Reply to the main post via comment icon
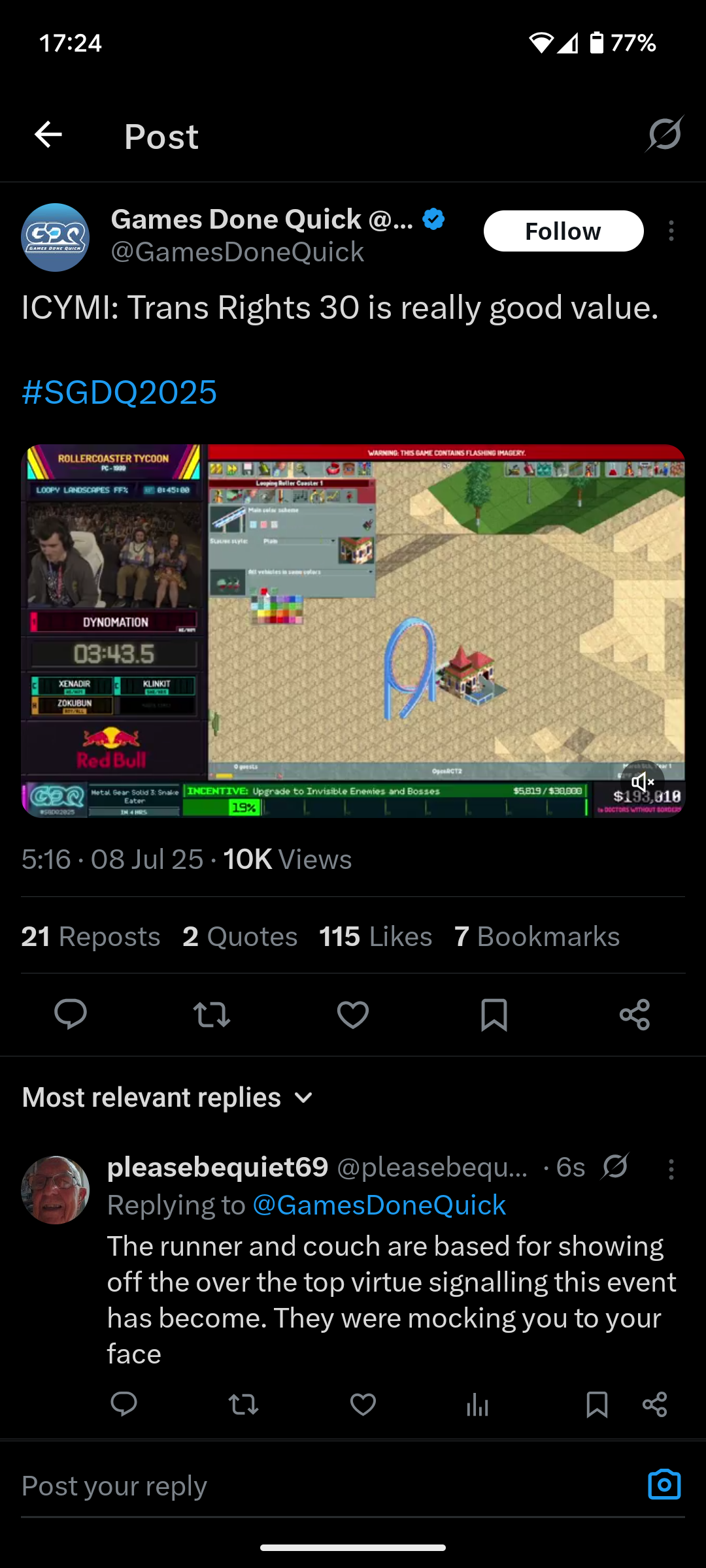 click(71, 1015)
